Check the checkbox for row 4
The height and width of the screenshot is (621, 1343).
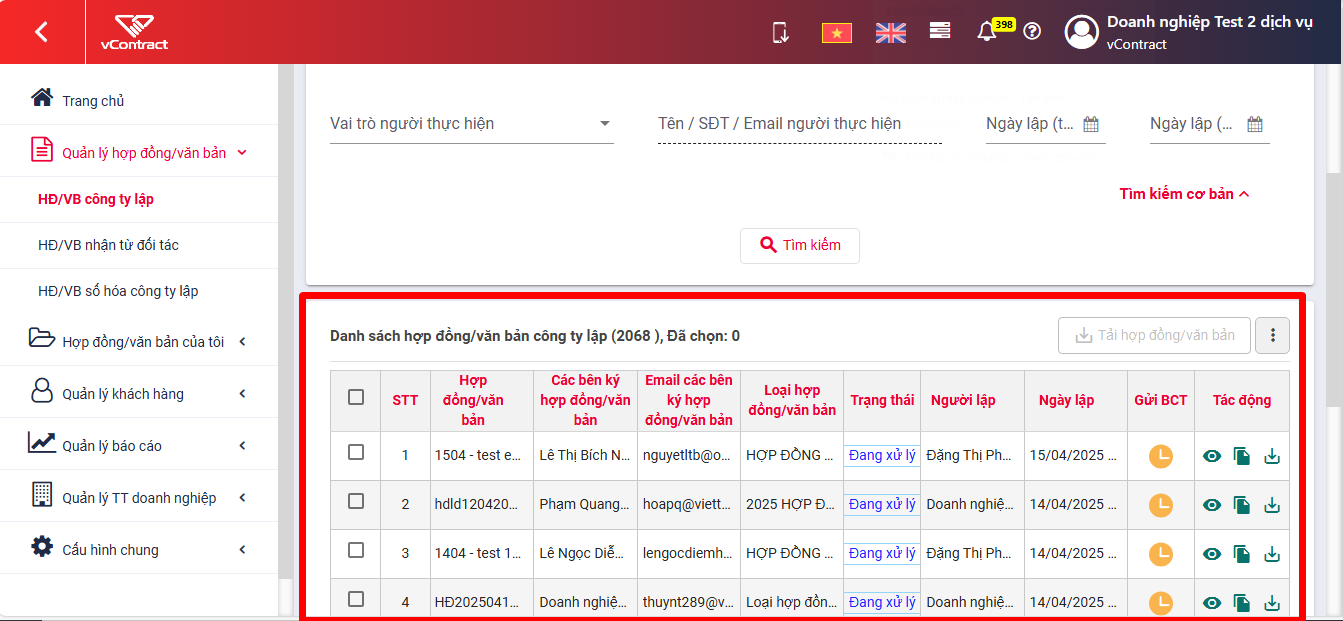(x=356, y=599)
